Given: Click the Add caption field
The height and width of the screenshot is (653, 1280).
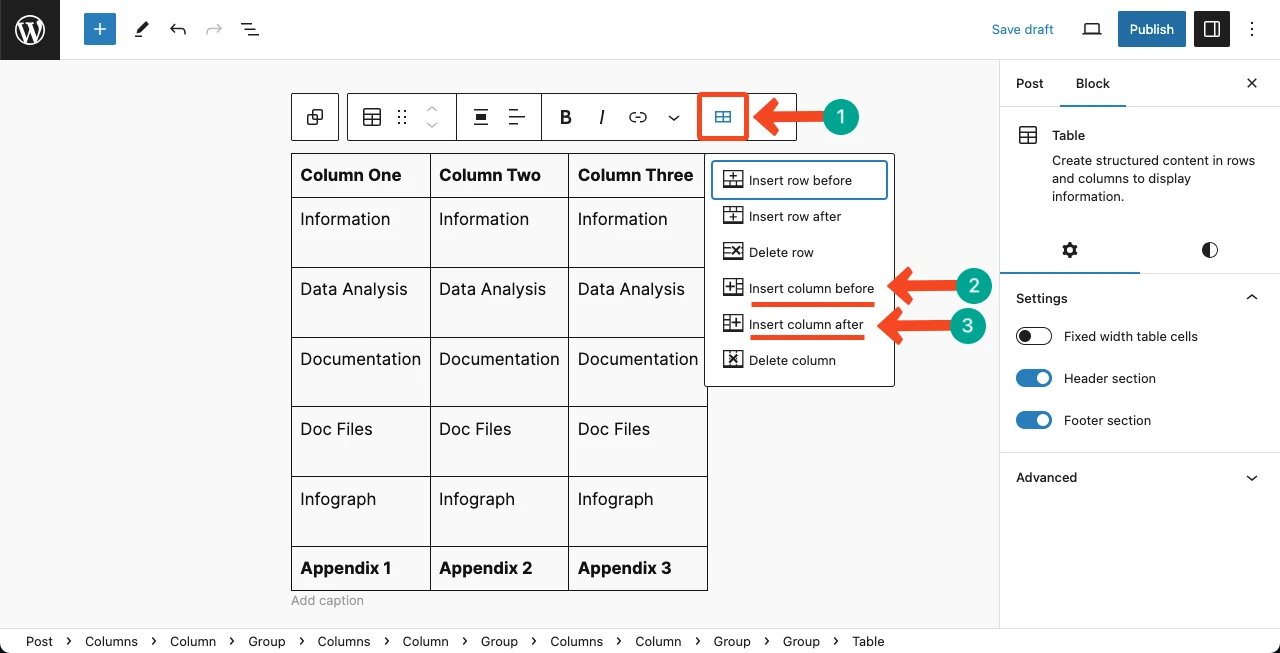Looking at the screenshot, I should point(327,601).
